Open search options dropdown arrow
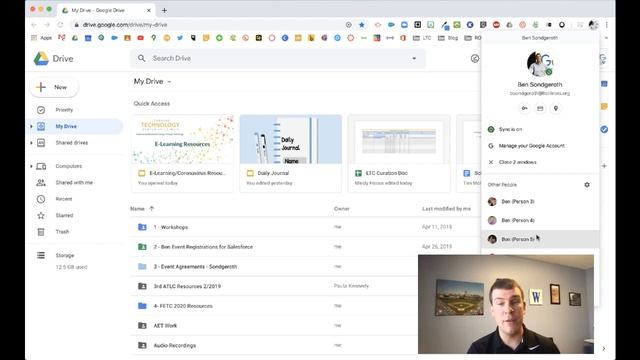This screenshot has width=640, height=360. coord(414,58)
